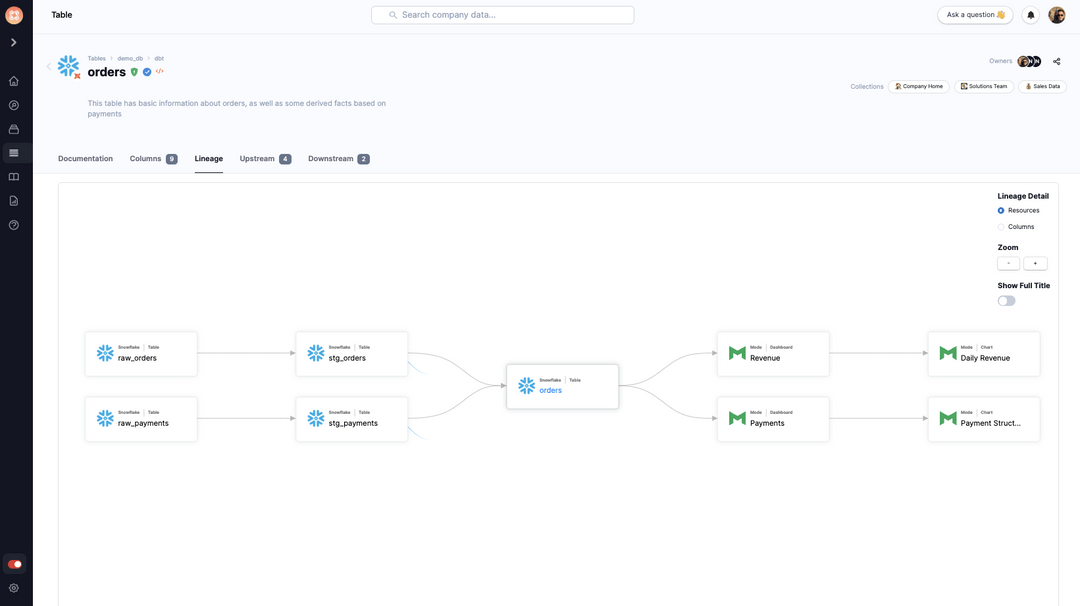Click the highlighted tables icon in sidebar
This screenshot has width=1080, height=606.
pos(14,152)
